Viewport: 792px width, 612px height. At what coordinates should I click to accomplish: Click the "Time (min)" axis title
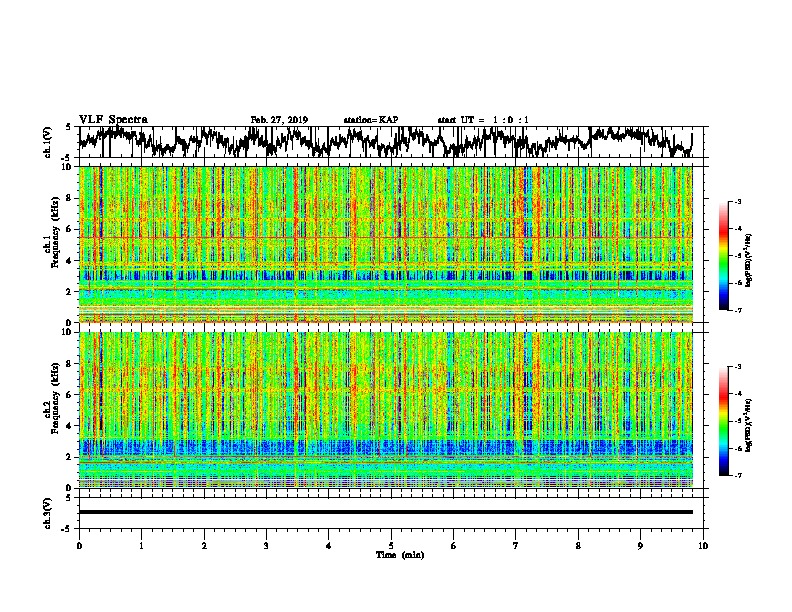click(400, 555)
